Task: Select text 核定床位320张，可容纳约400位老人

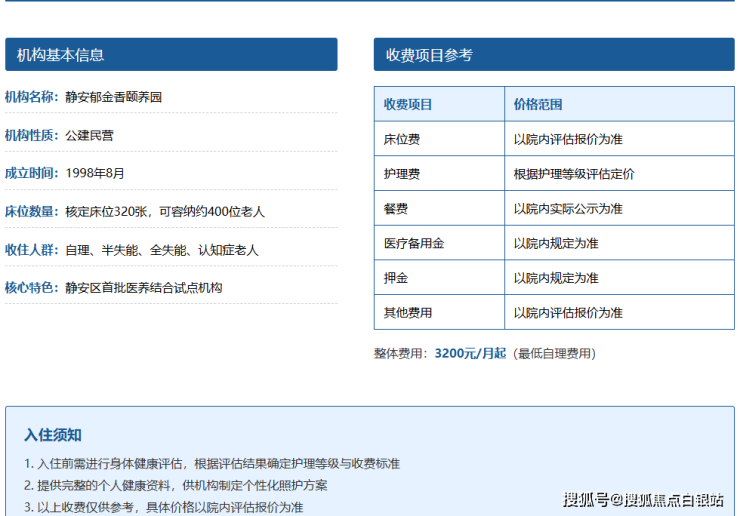Action: tap(165, 211)
